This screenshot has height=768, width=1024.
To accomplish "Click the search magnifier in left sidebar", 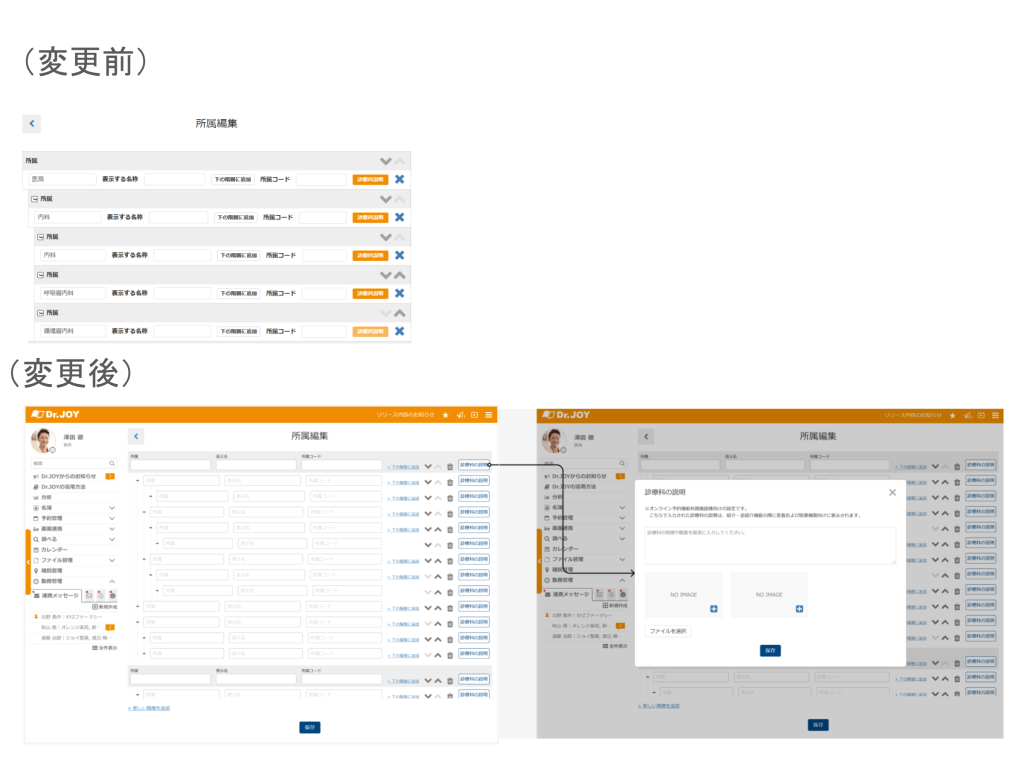I will coord(112,464).
